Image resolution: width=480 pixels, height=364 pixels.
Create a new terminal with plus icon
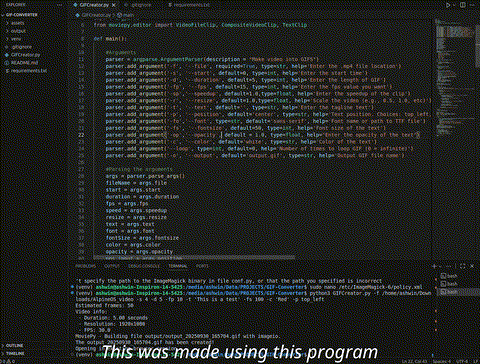pos(434,266)
